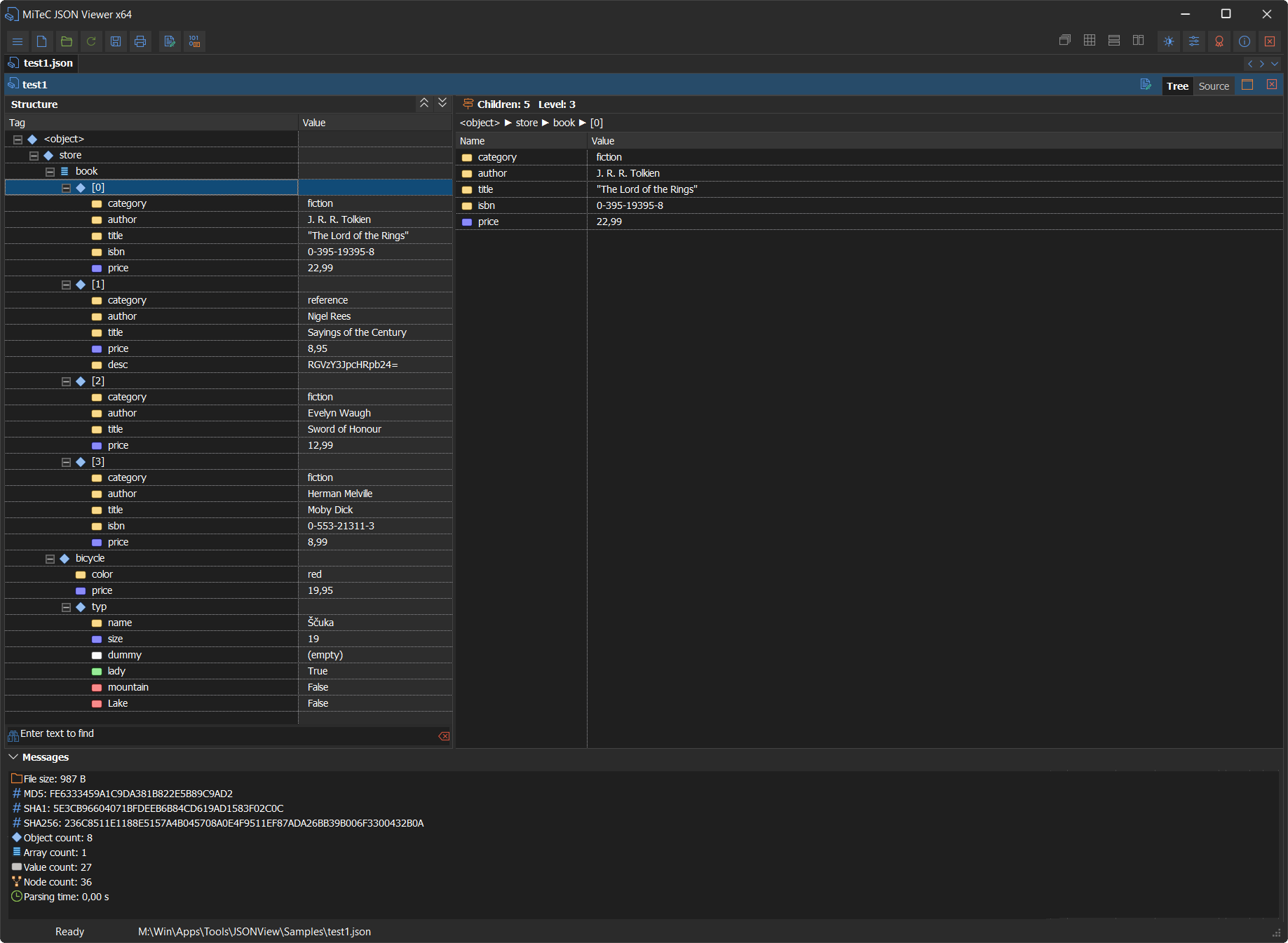The height and width of the screenshot is (943, 1288).
Task: Close the test1 document panel
Action: tap(1272, 85)
